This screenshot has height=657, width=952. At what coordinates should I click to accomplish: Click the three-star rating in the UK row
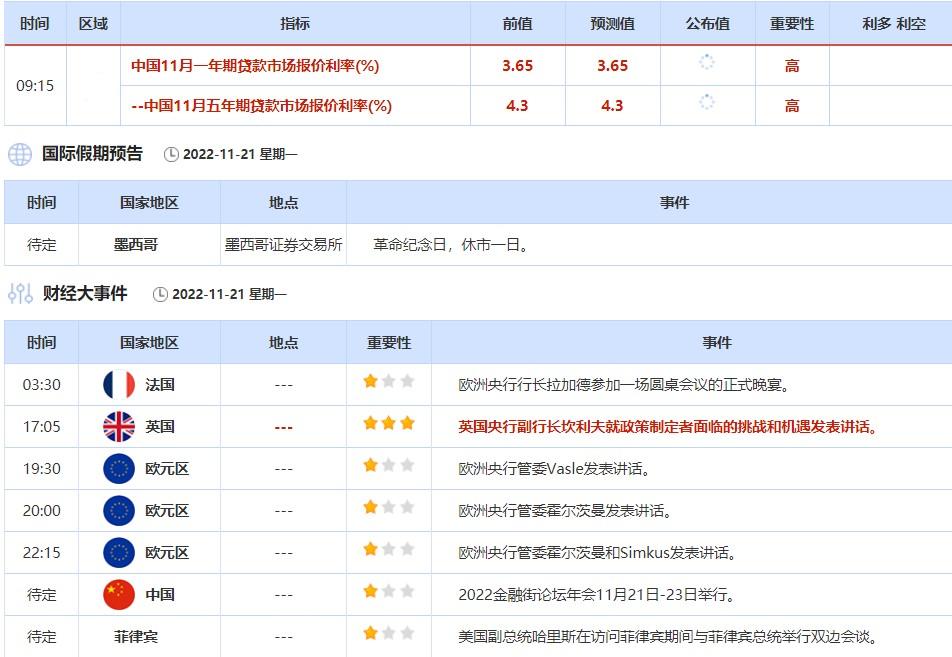pyautogui.click(x=389, y=424)
